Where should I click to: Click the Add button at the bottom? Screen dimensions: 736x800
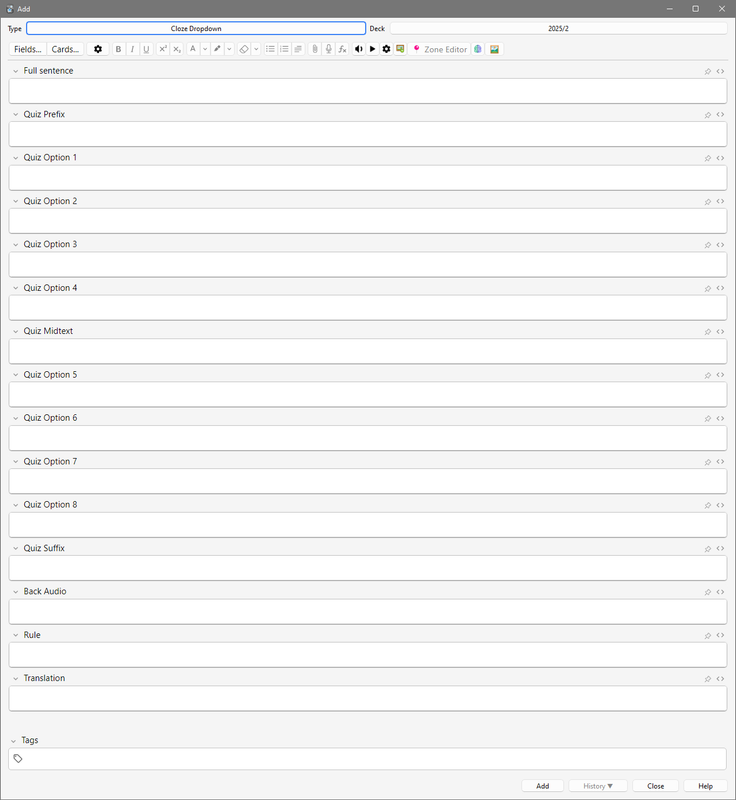coord(543,786)
